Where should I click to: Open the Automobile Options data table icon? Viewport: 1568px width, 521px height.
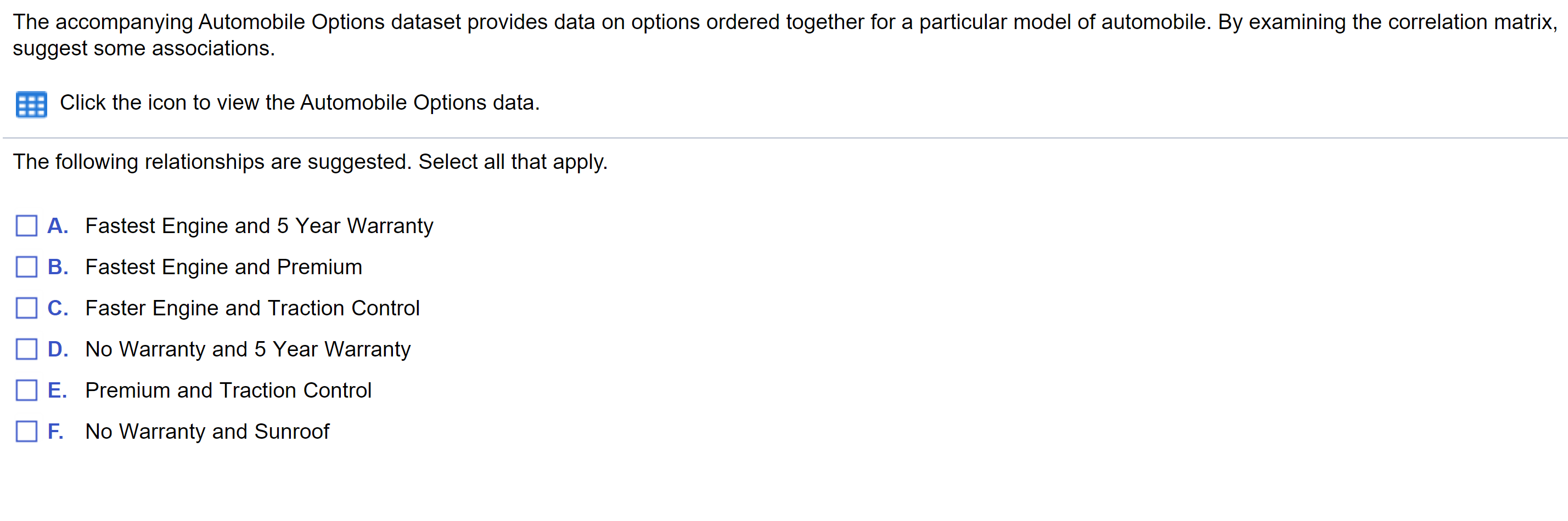click(31, 105)
